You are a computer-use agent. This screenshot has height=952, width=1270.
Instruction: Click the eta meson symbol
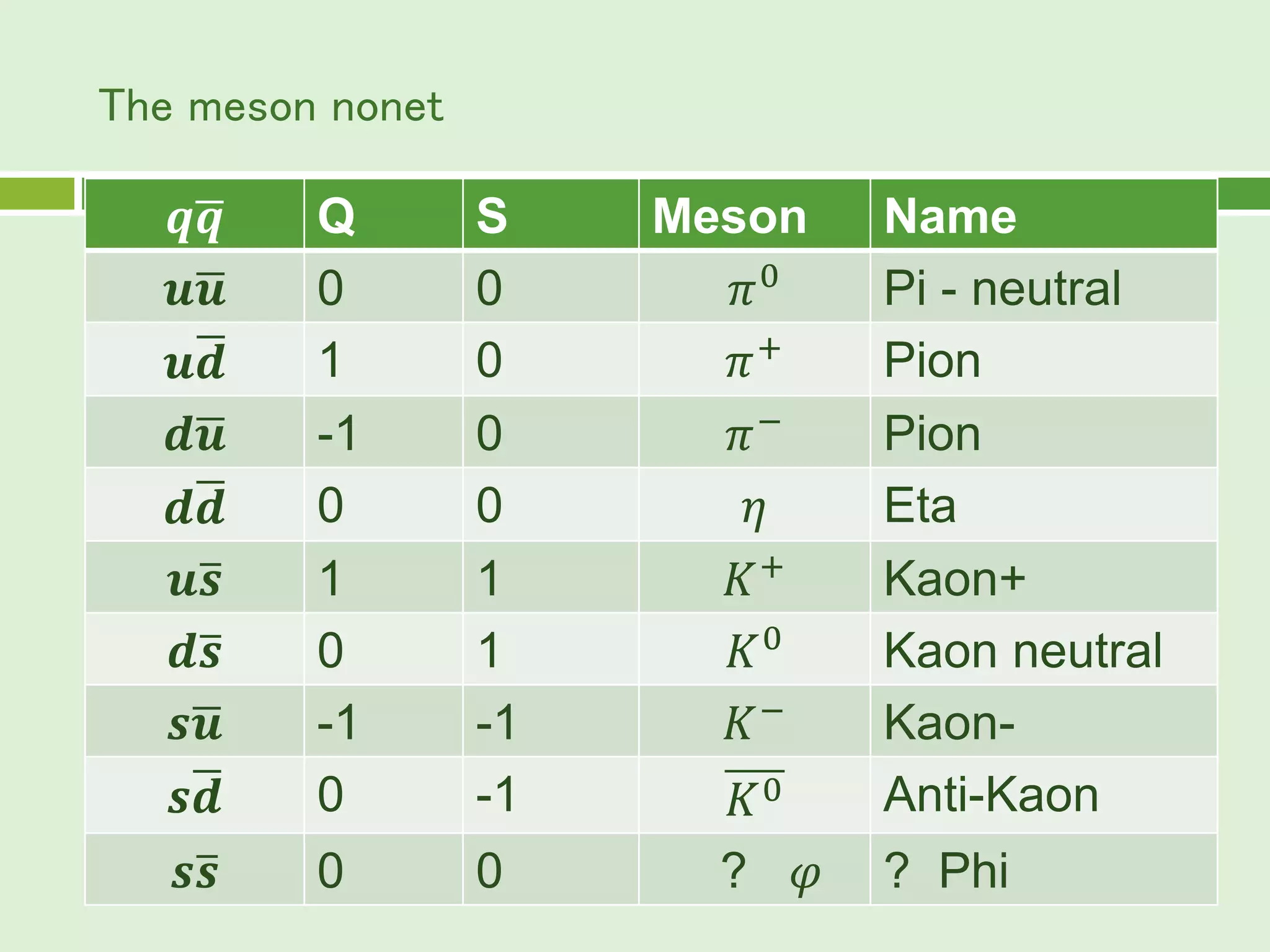pyautogui.click(x=753, y=511)
